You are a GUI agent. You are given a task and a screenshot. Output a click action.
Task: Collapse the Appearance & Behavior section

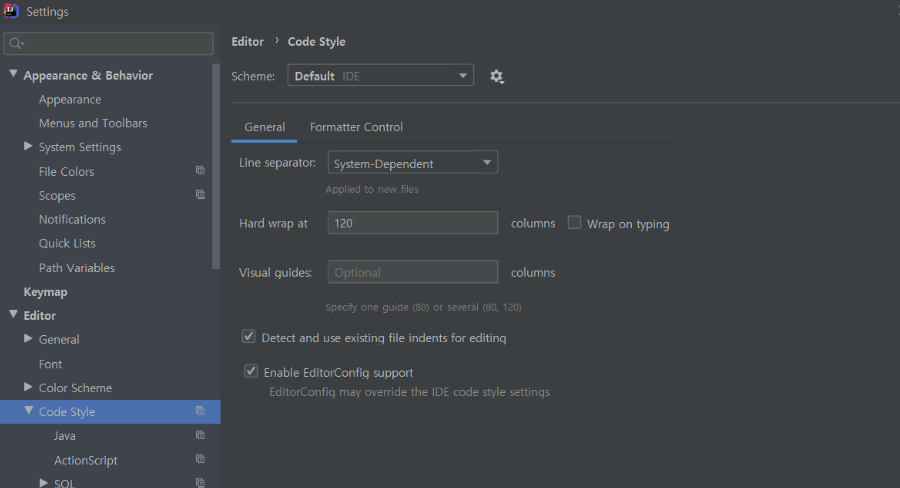(x=14, y=75)
